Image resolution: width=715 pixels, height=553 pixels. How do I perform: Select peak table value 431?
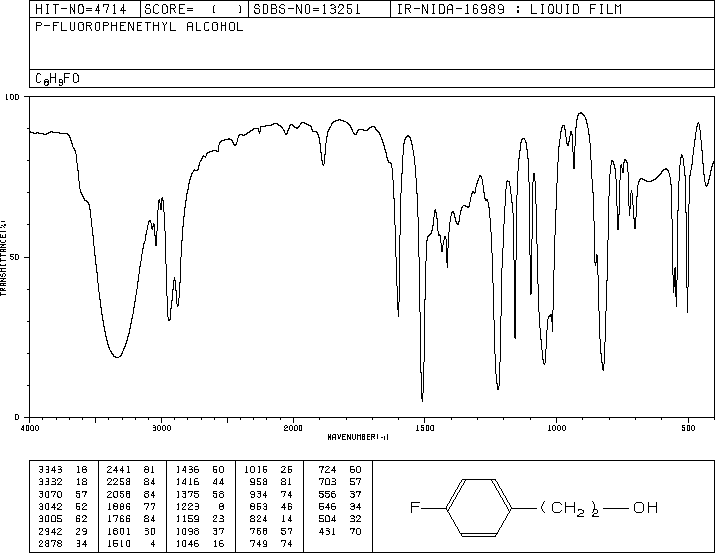(x=327, y=532)
